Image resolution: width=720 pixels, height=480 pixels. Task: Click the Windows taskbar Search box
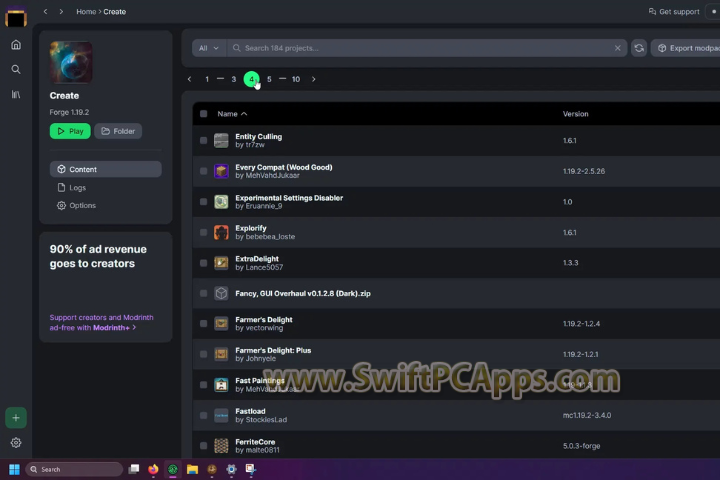(x=74, y=469)
